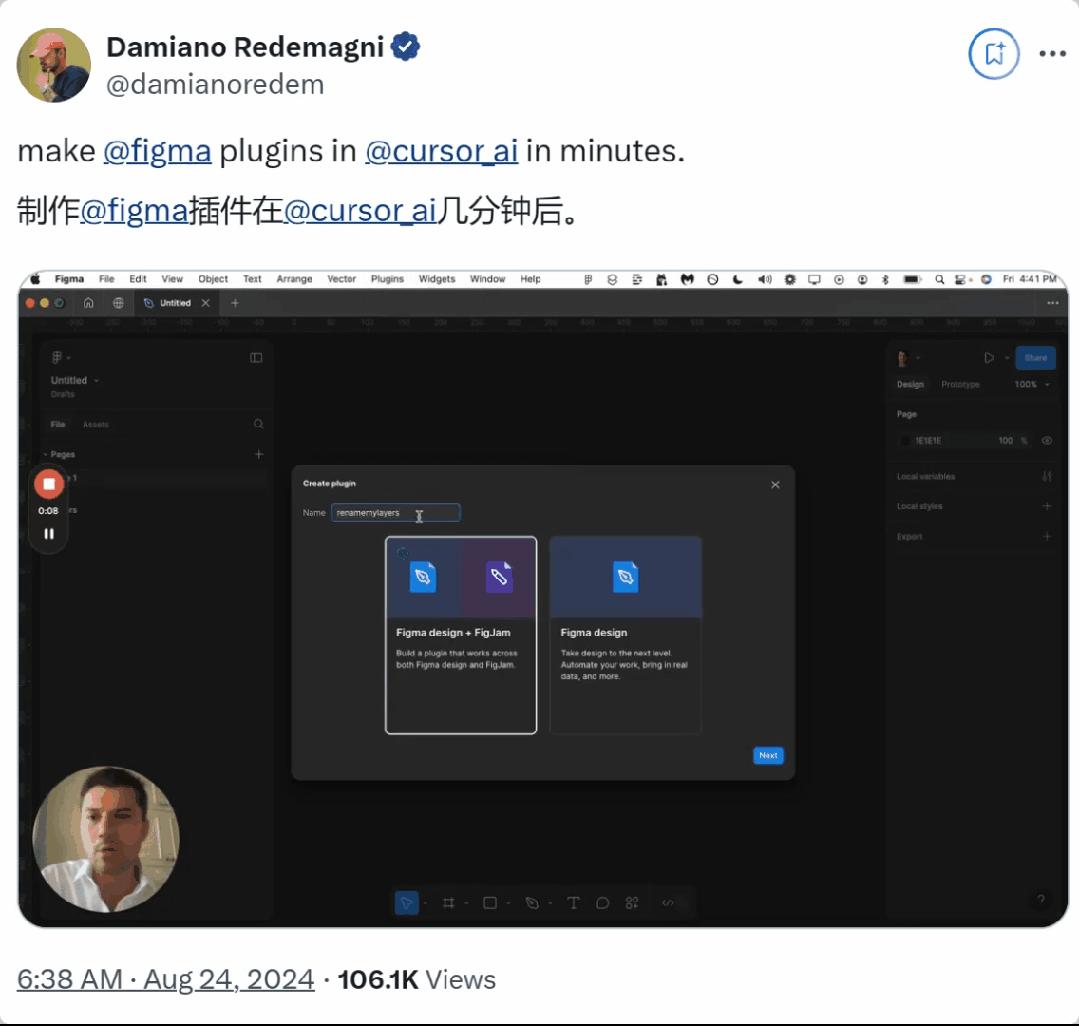
Task: Click the Next button in dialog
Action: 768,756
